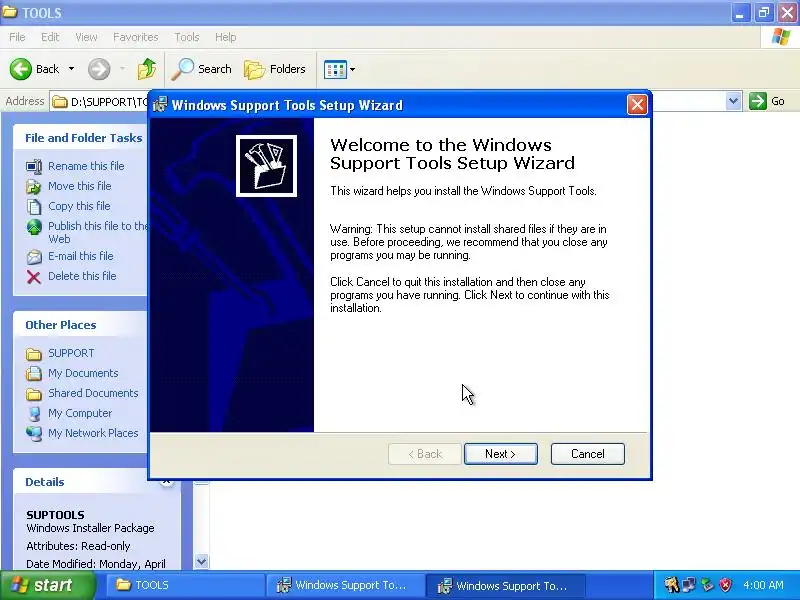Toggle the Folders pane button

click(274, 69)
